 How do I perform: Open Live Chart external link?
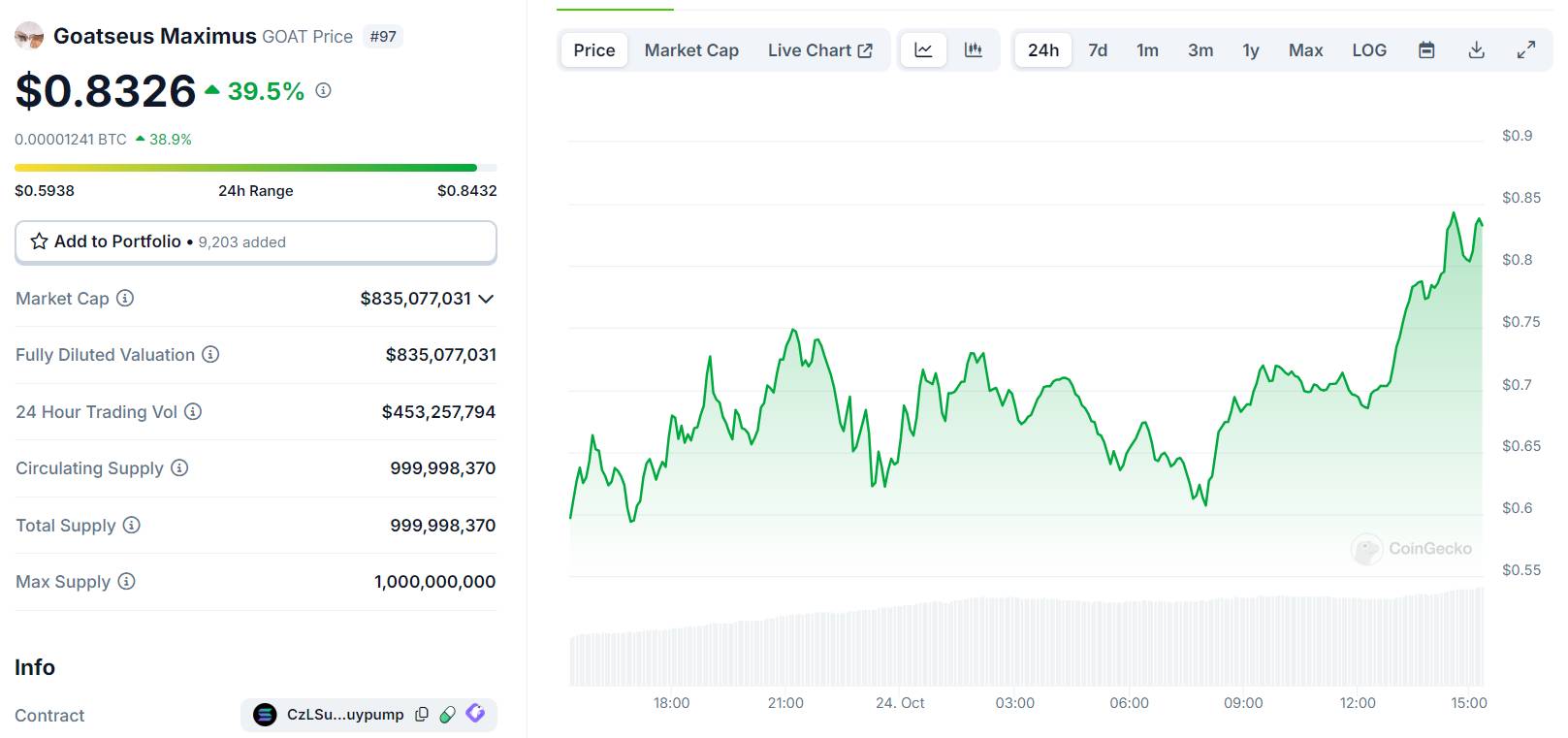[x=820, y=50]
